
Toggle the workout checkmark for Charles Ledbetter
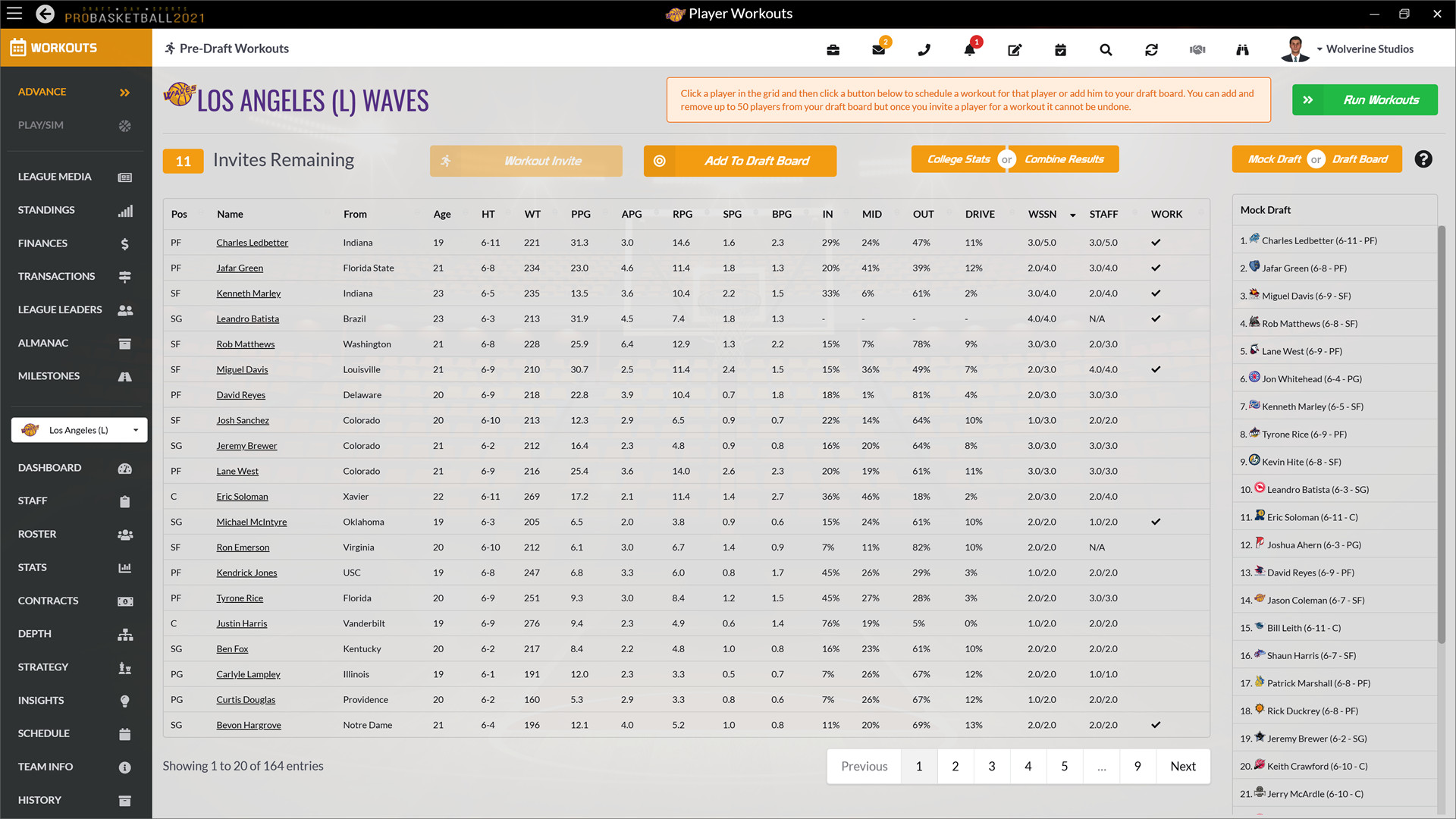(1156, 242)
